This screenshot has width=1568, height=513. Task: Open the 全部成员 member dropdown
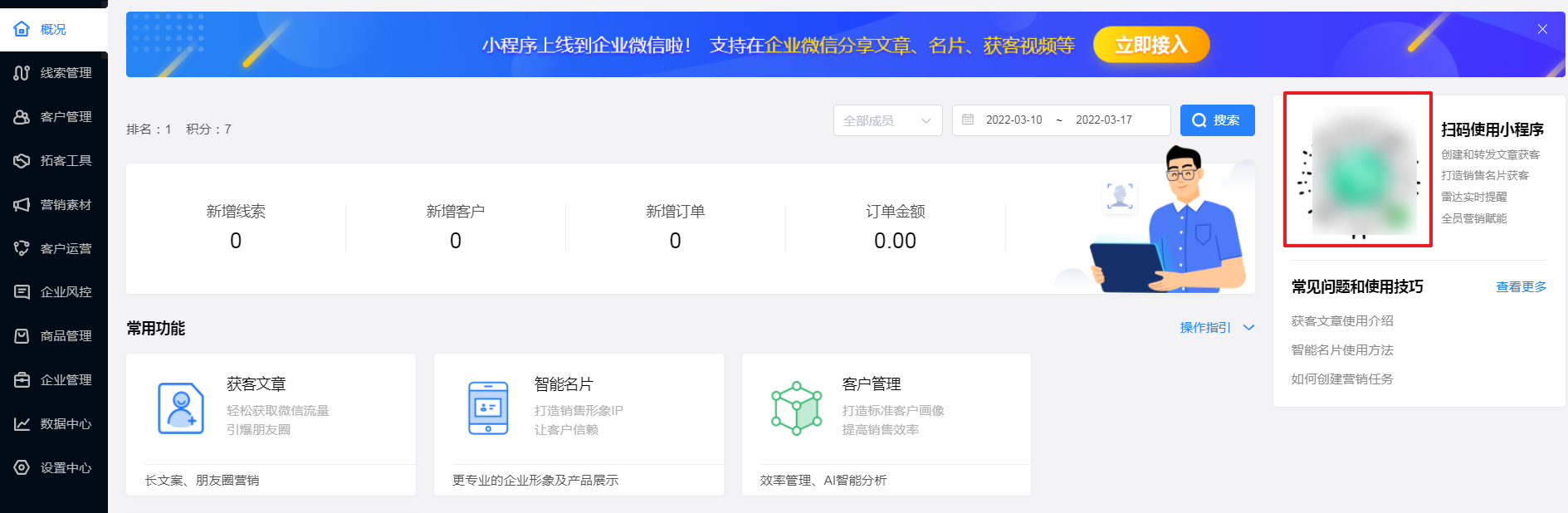(x=887, y=120)
